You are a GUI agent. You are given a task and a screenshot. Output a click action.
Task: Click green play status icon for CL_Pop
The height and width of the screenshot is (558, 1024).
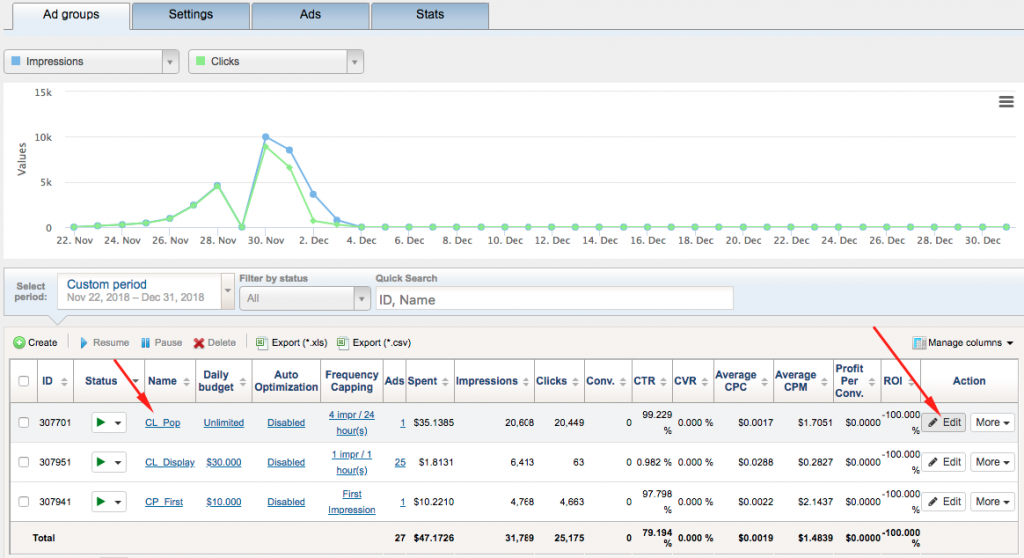101,423
